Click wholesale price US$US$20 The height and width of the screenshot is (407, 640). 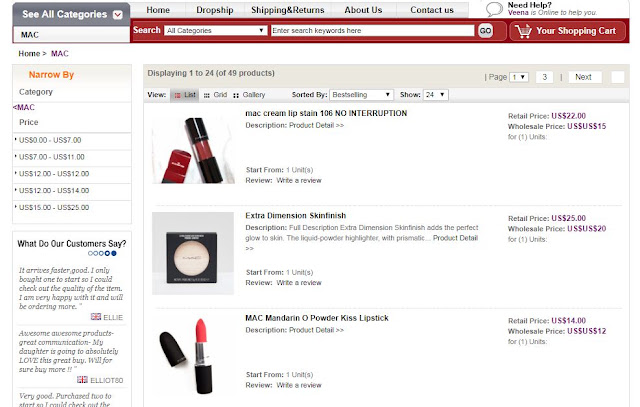[x=587, y=229]
